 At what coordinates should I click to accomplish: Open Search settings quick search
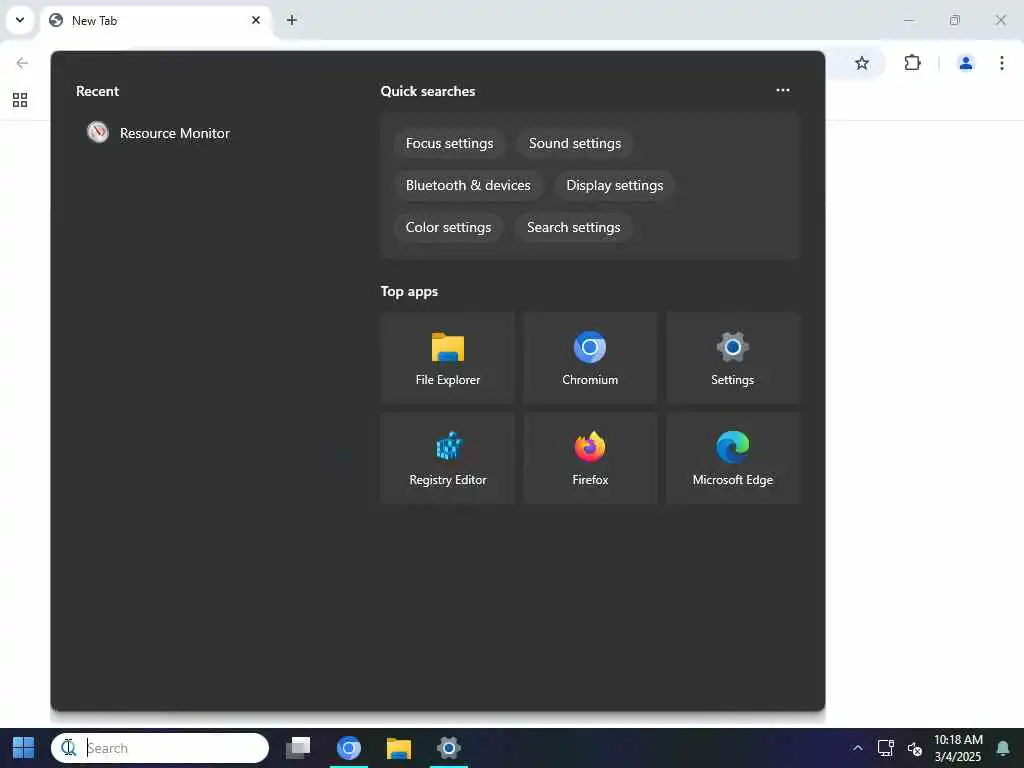click(x=573, y=227)
